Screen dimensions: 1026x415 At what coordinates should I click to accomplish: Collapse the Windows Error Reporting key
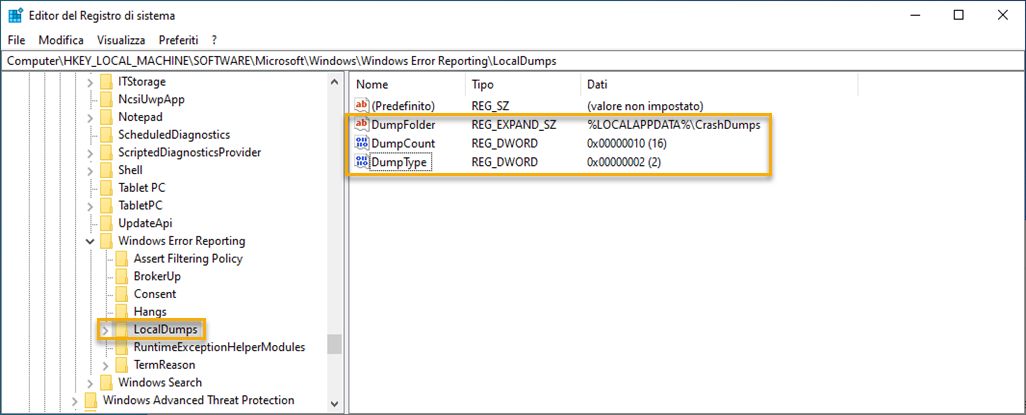[x=90, y=242]
